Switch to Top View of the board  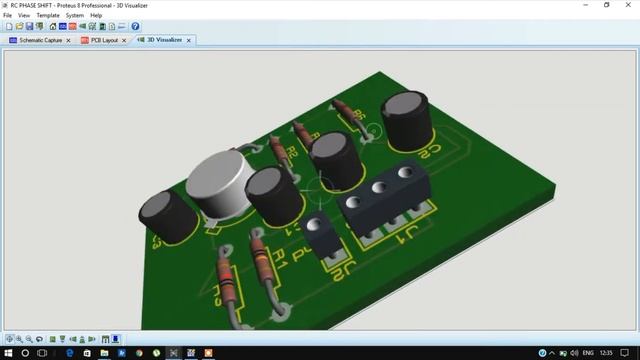click(x=53, y=339)
